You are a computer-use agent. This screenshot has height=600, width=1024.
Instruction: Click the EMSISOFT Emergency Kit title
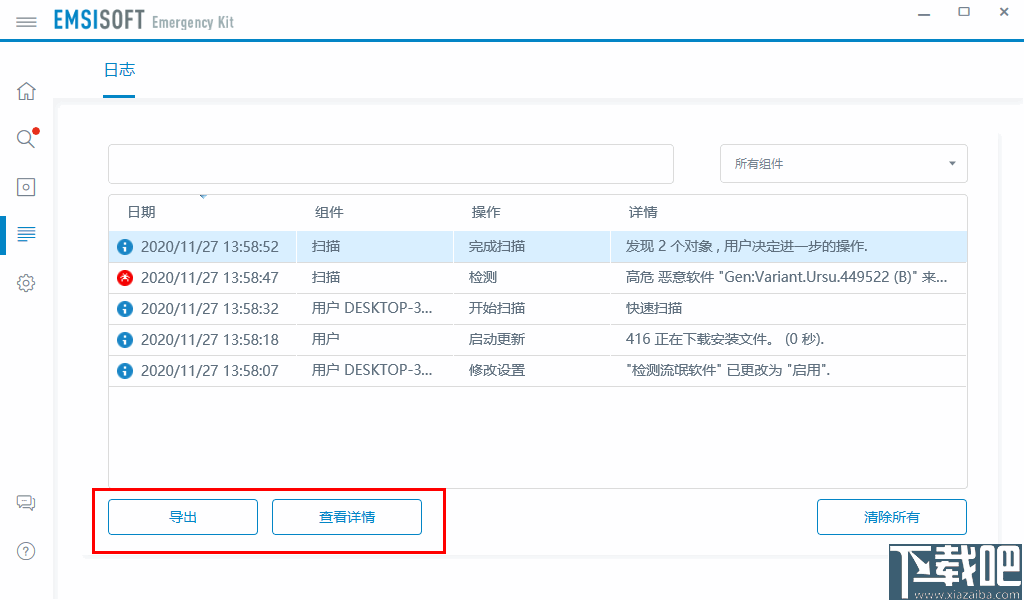click(144, 19)
